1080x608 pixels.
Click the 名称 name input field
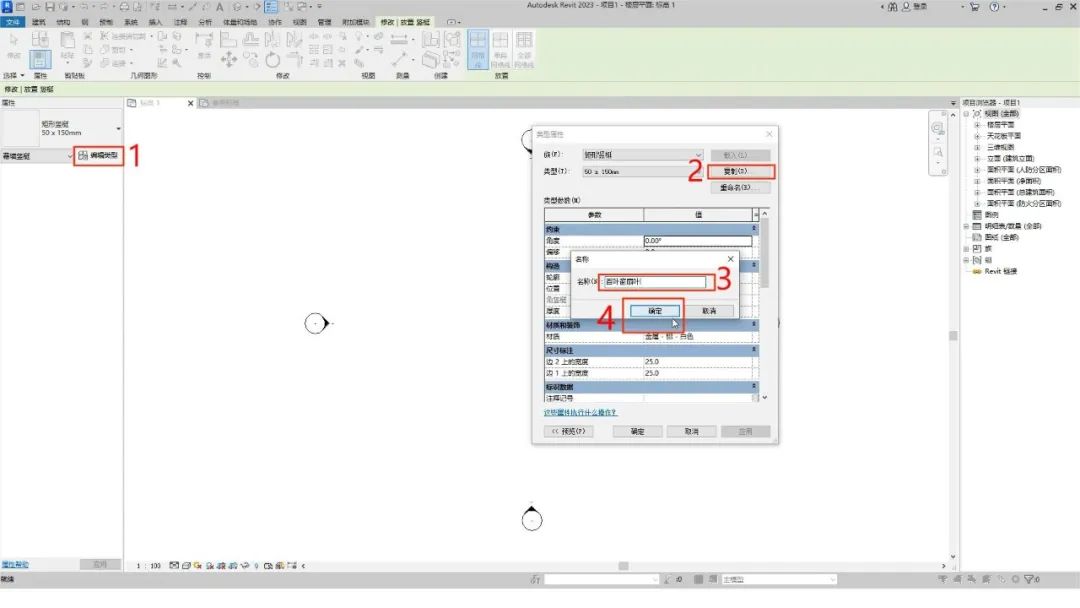click(x=654, y=282)
